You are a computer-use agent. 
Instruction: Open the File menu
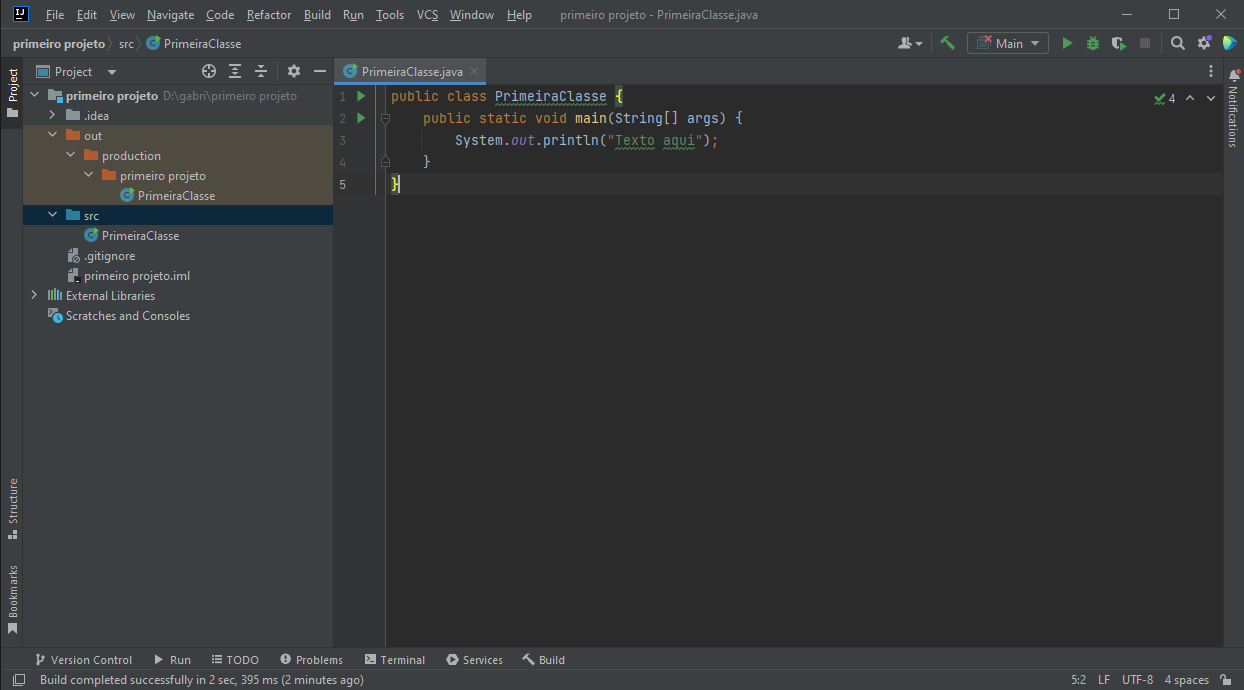(x=55, y=15)
